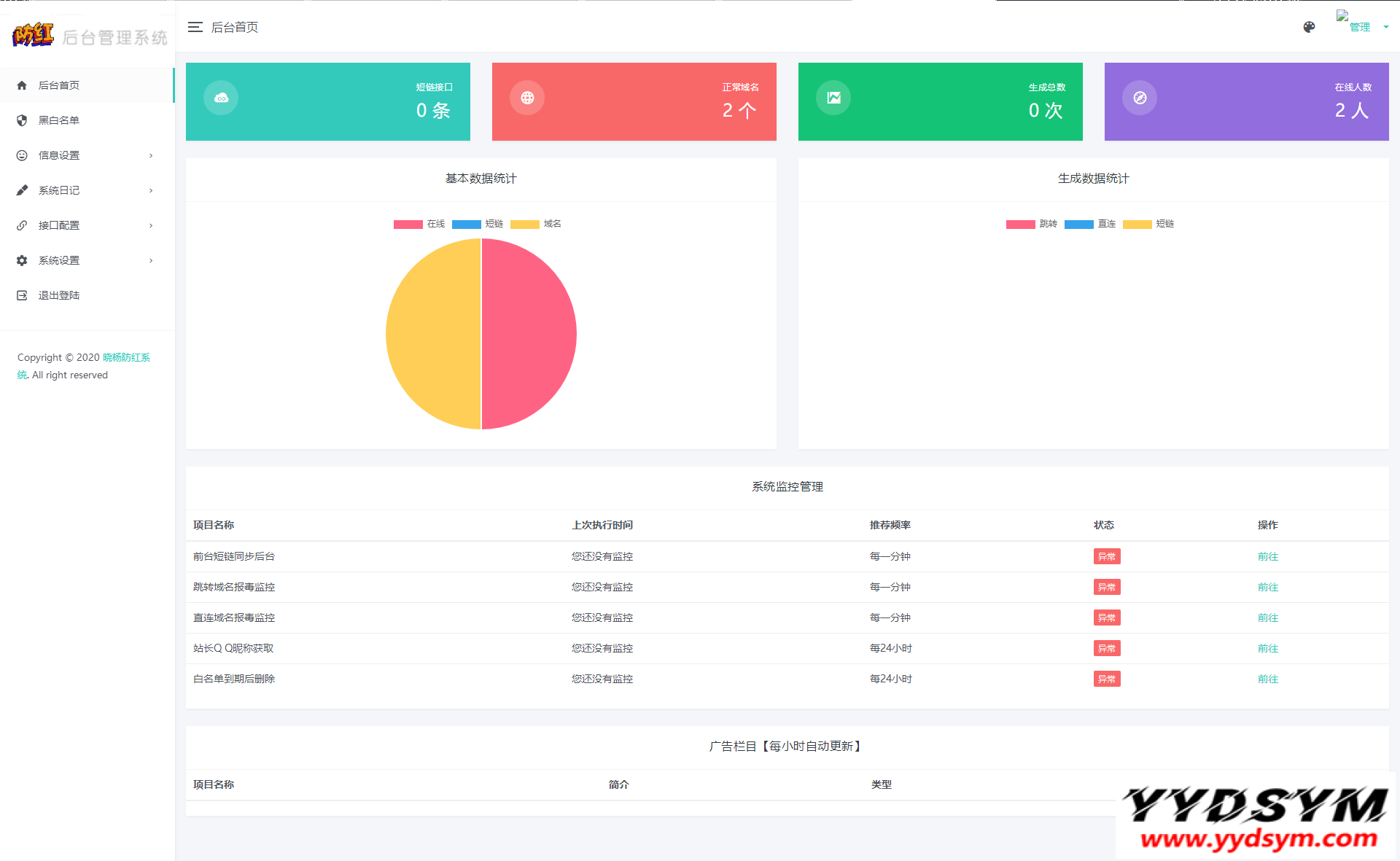The height and width of the screenshot is (861, 1400).
Task: Toggle the 域名 legend swatch in 基本数据统计
Action: tap(524, 225)
